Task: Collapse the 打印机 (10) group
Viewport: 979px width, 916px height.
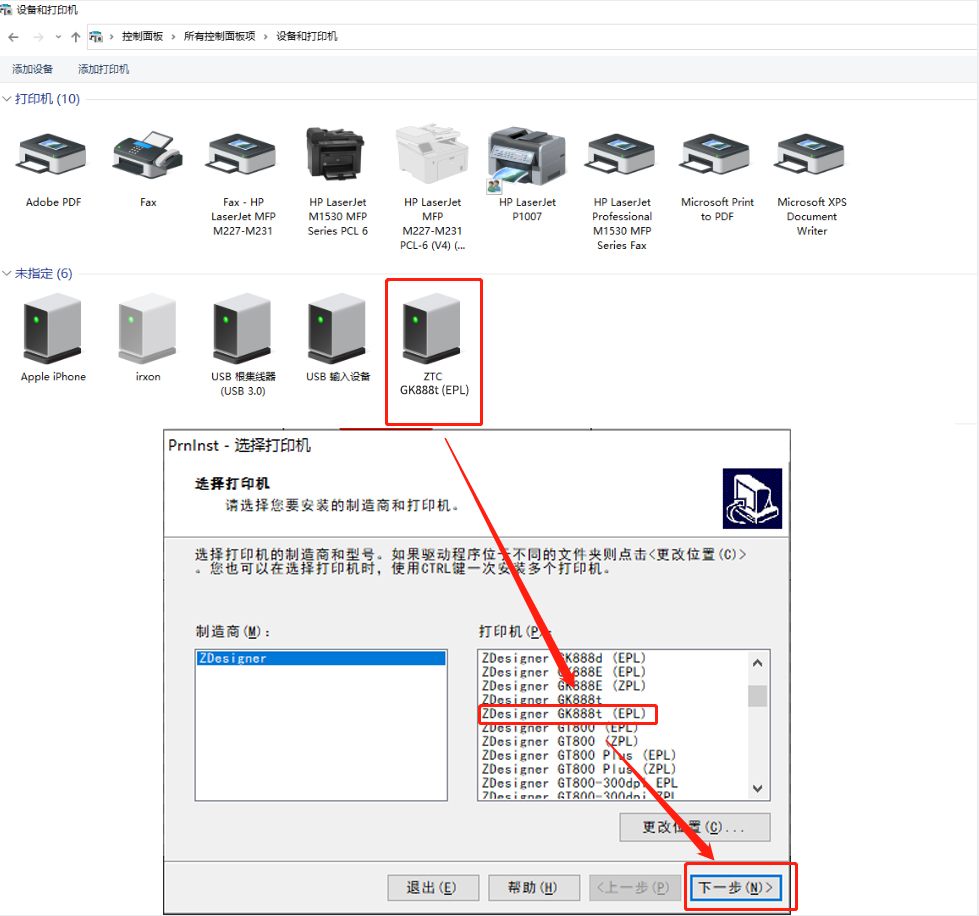Action: [7, 99]
